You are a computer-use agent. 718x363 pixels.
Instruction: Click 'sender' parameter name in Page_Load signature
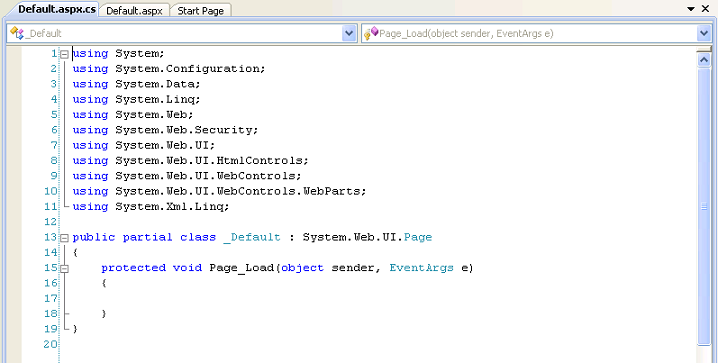tap(353, 268)
